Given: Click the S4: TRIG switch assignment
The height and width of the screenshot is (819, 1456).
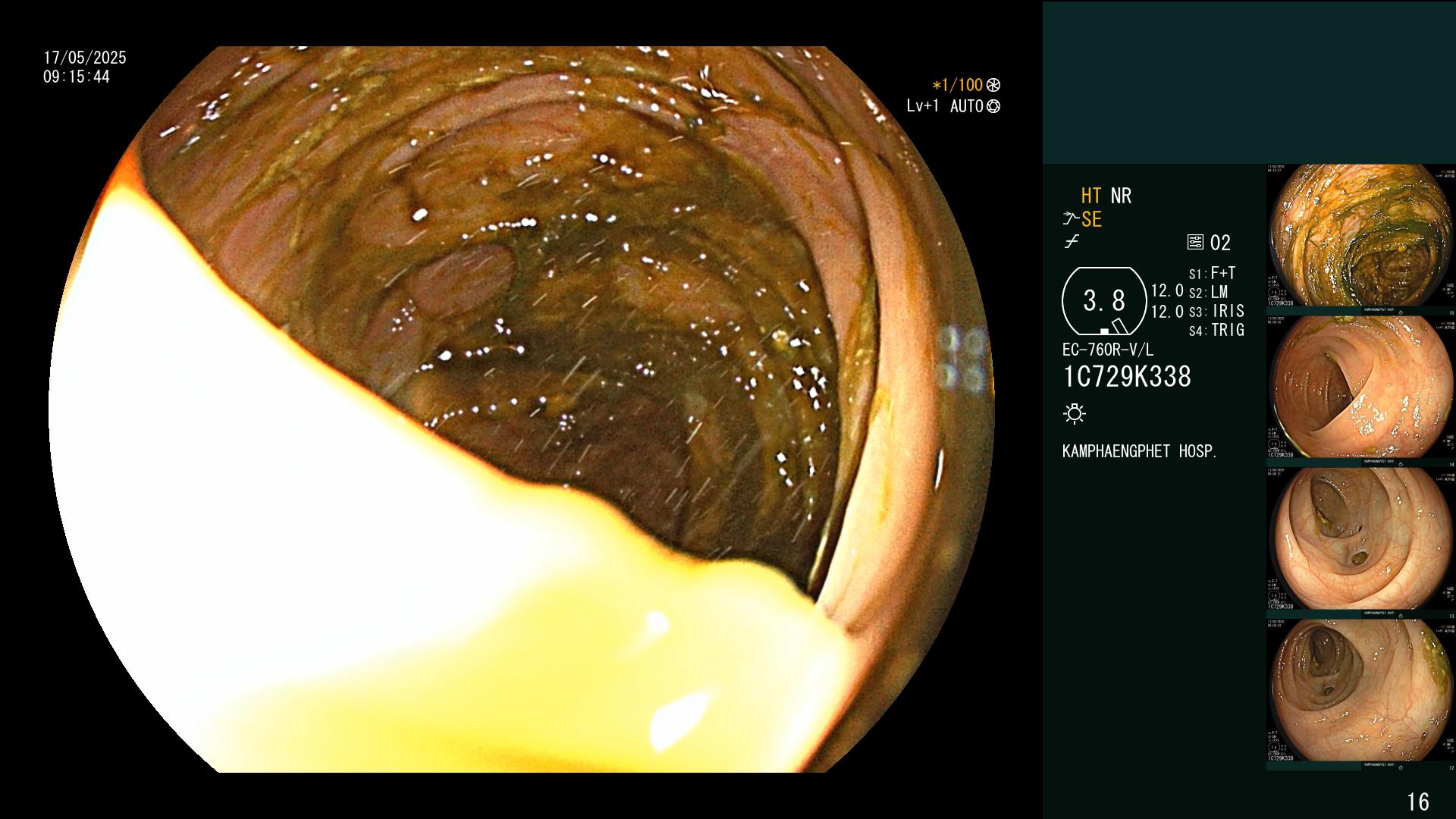Looking at the screenshot, I should [x=1216, y=331].
